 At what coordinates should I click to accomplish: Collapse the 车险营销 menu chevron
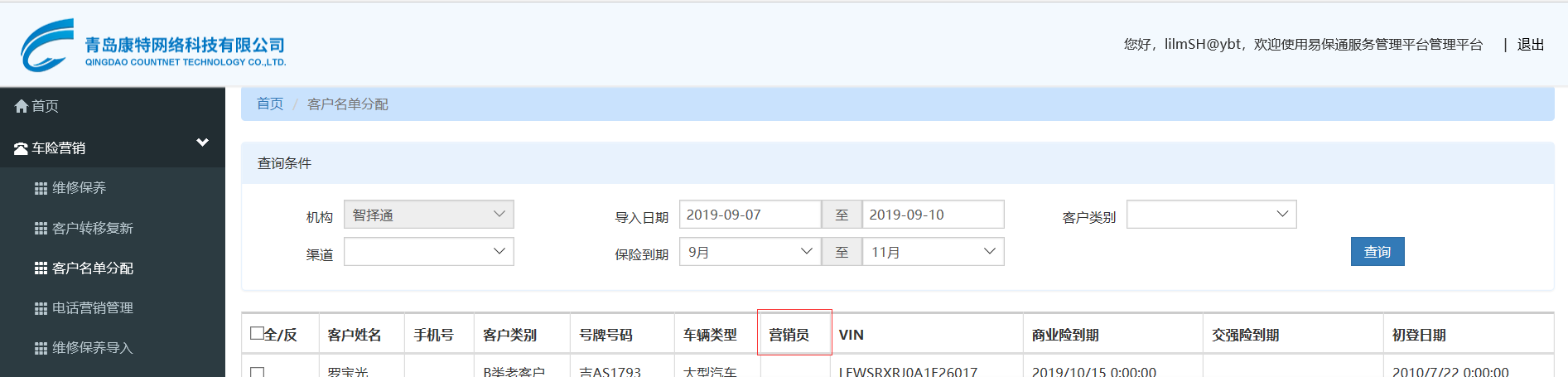pyautogui.click(x=202, y=143)
